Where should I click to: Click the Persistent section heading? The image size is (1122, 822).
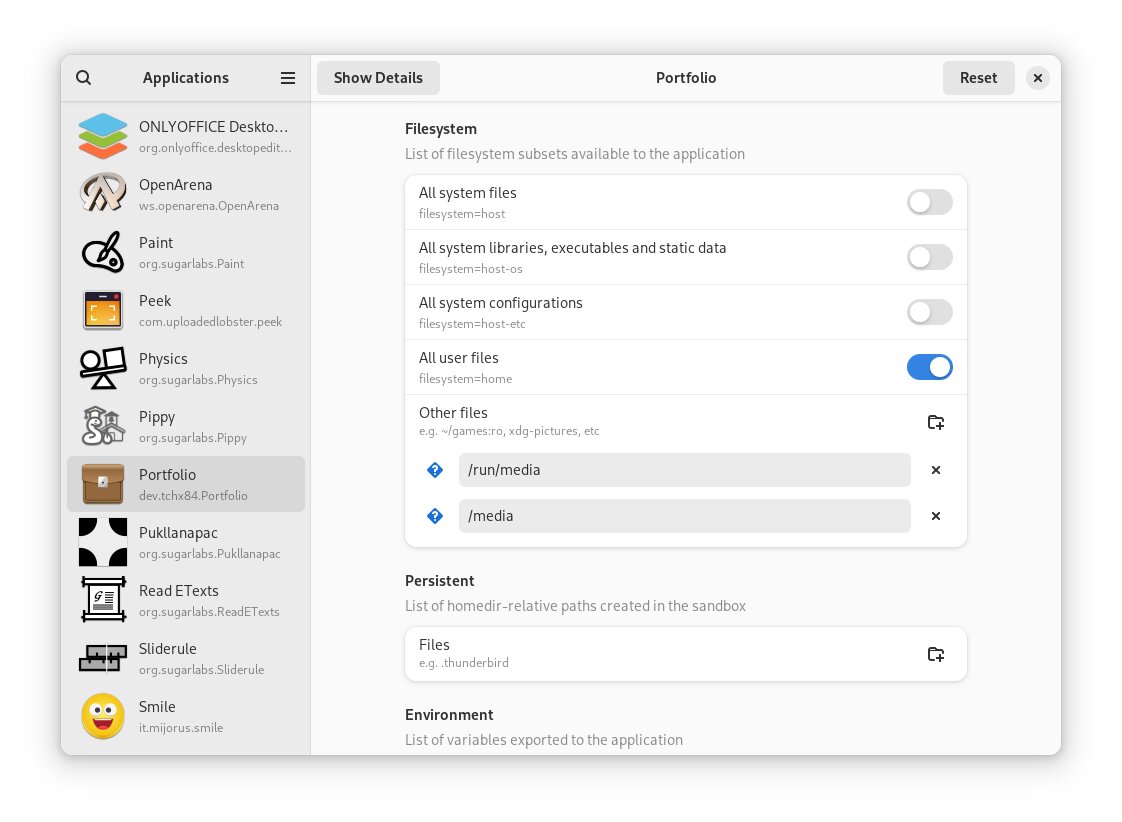[x=440, y=581]
